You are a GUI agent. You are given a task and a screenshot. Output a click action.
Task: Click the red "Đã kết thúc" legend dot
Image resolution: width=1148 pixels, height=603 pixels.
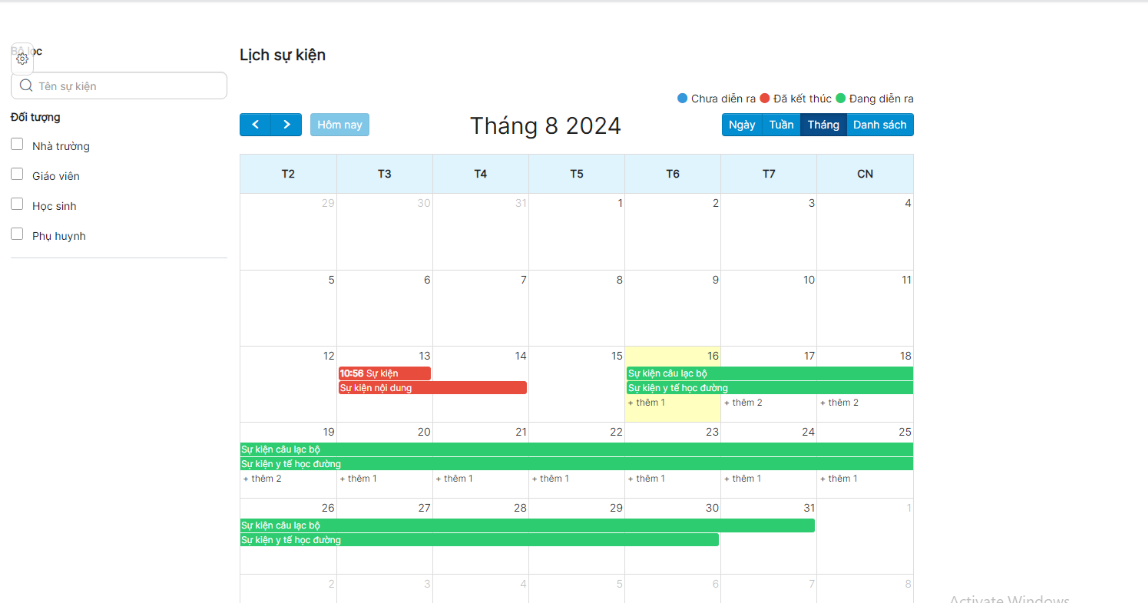(765, 98)
